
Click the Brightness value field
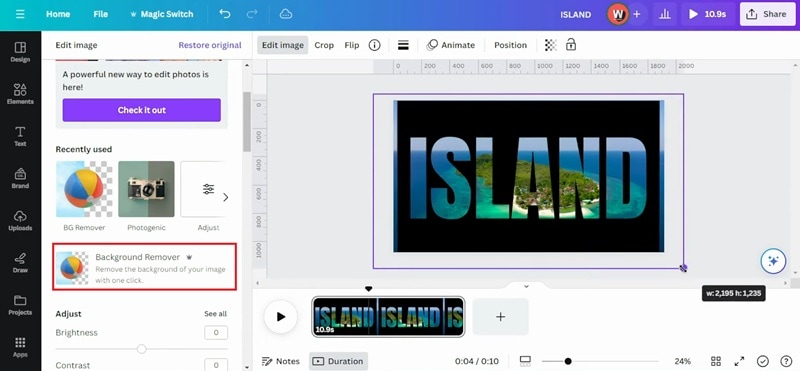pyautogui.click(x=216, y=333)
